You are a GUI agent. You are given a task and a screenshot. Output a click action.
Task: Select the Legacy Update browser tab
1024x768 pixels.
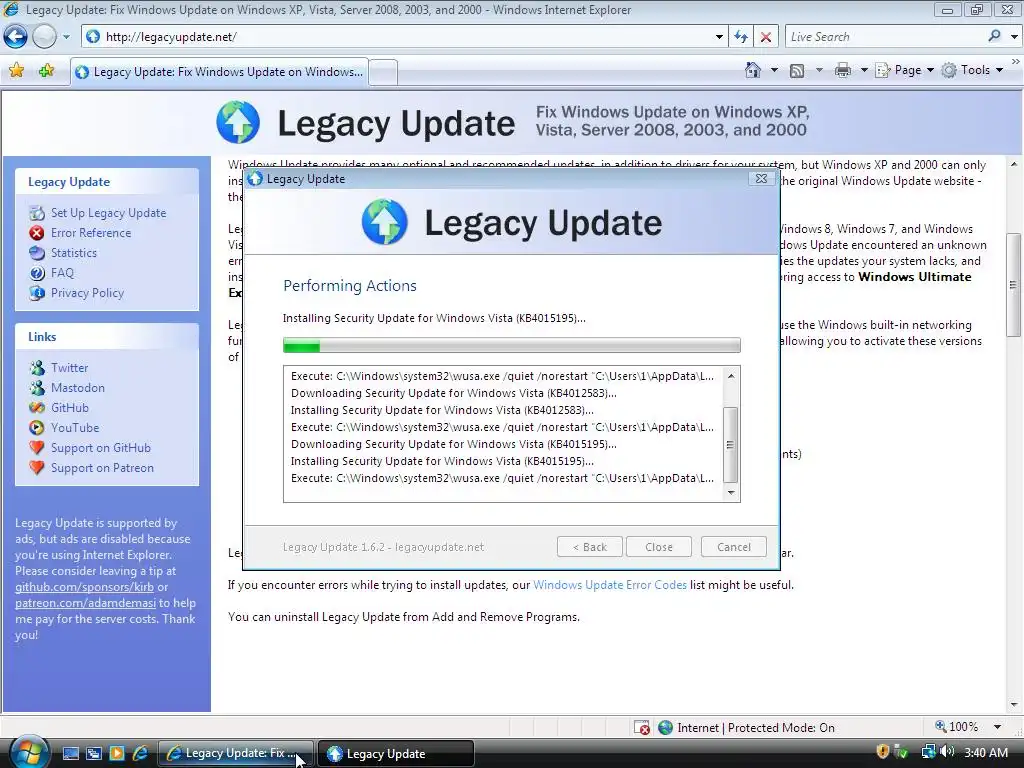(219, 72)
